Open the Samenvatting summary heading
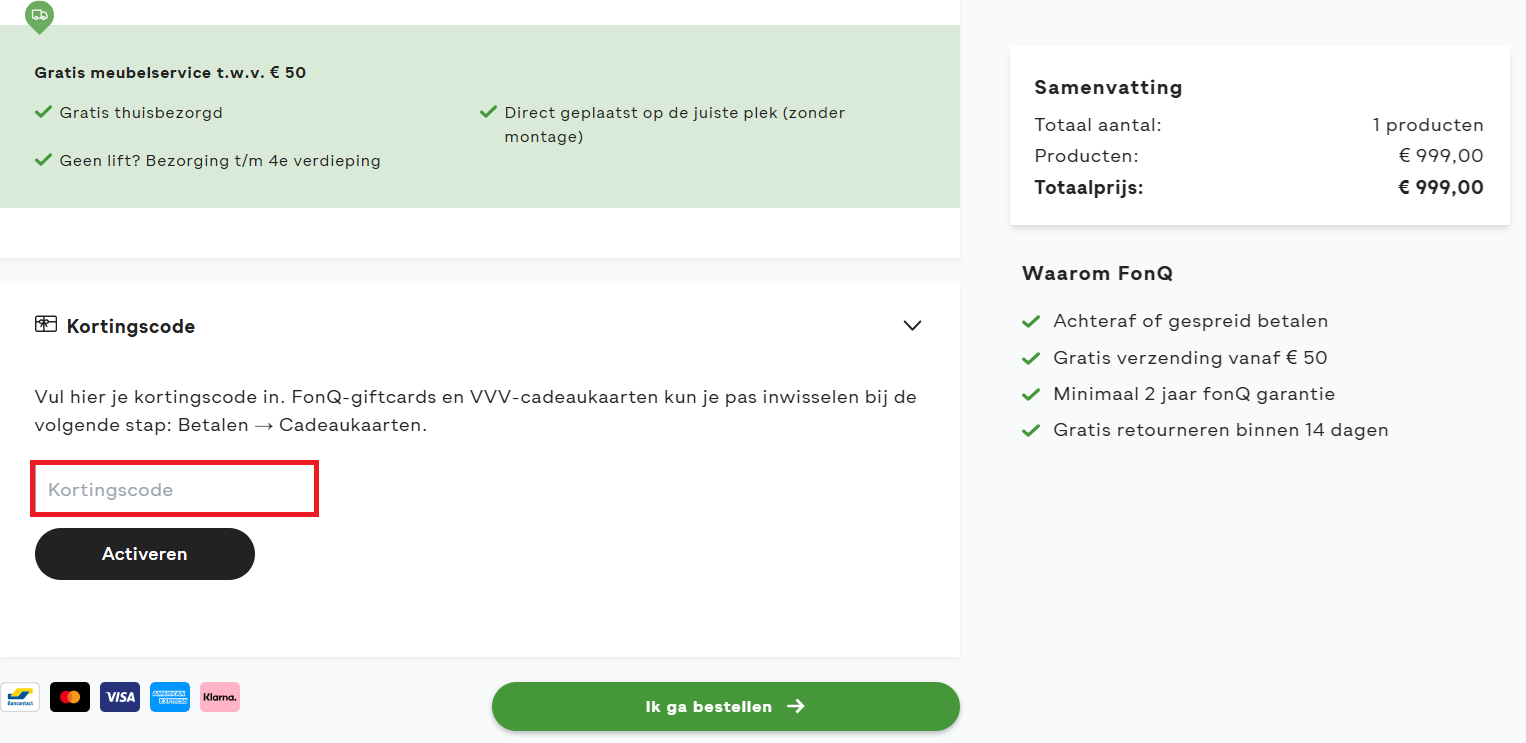Screen dimensions: 1526x743 tap(1108, 87)
